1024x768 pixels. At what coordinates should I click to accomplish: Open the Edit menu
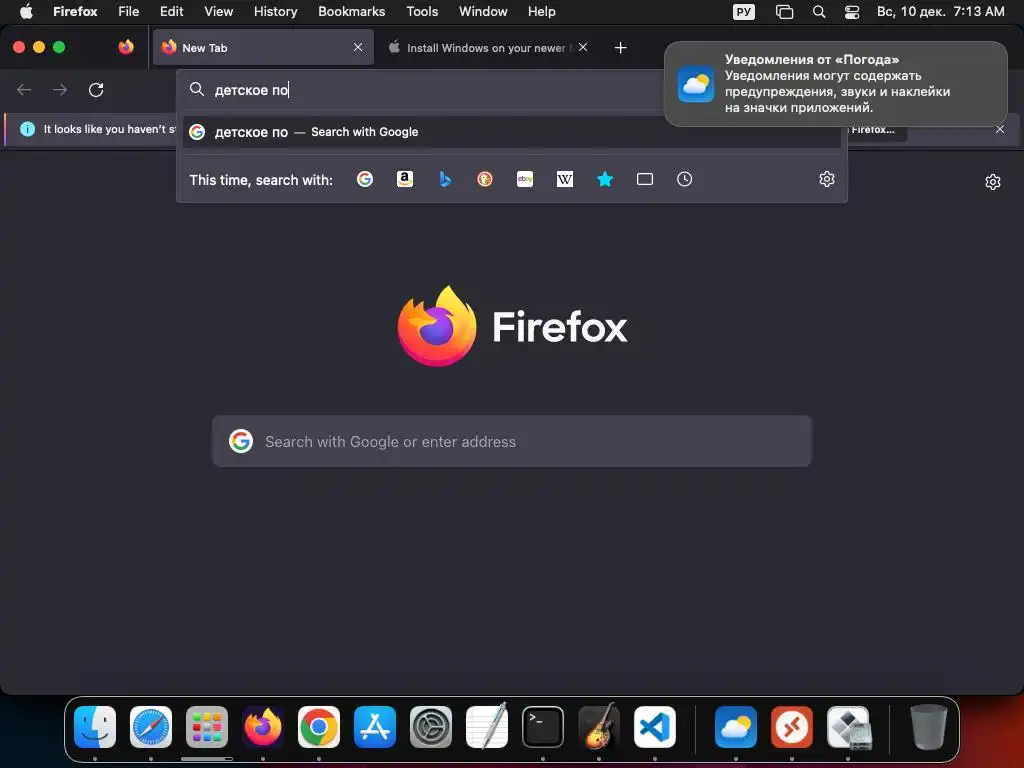(x=171, y=11)
